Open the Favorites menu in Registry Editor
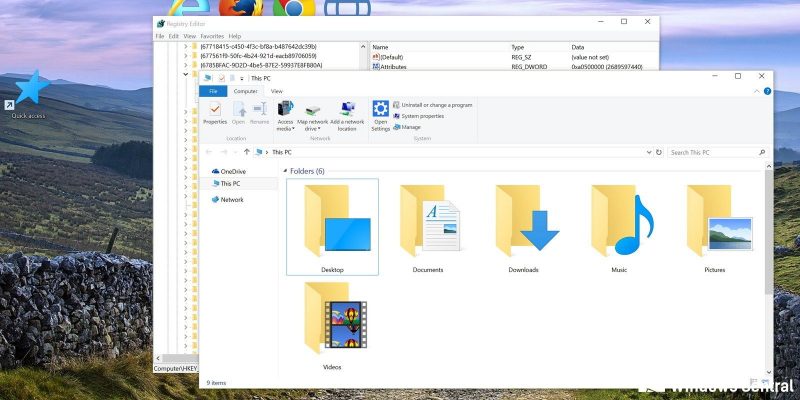This screenshot has height=400, width=800. [211, 36]
